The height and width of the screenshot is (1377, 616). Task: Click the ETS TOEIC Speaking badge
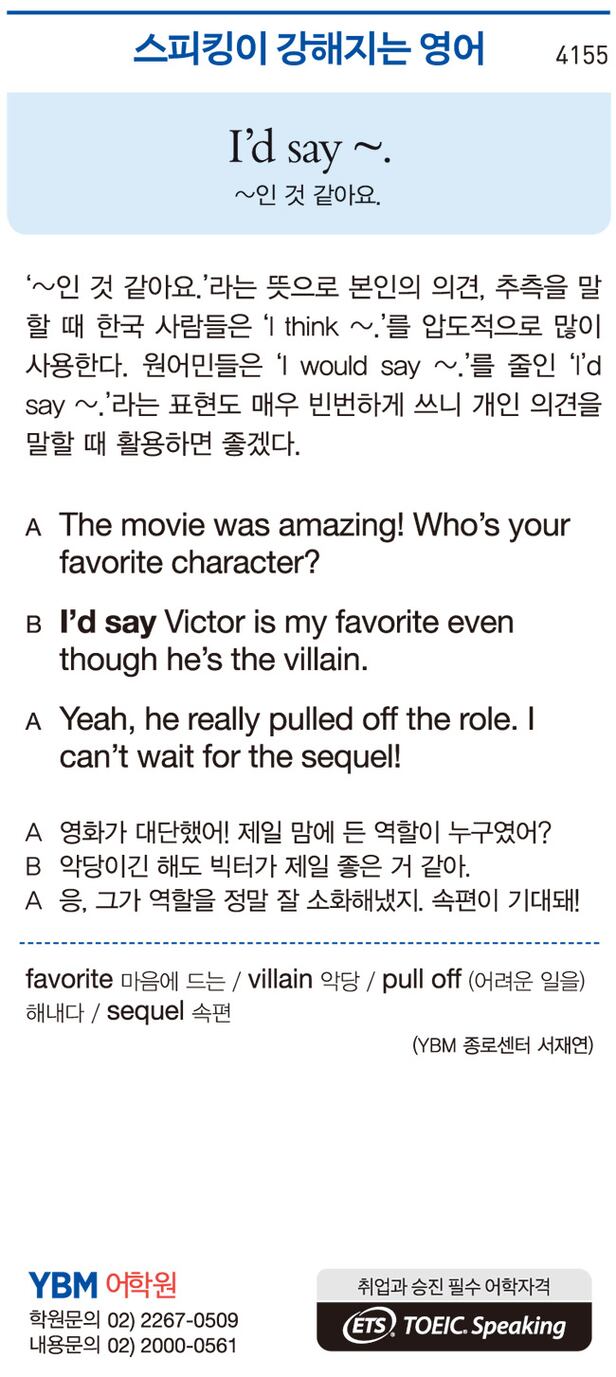click(x=455, y=1326)
